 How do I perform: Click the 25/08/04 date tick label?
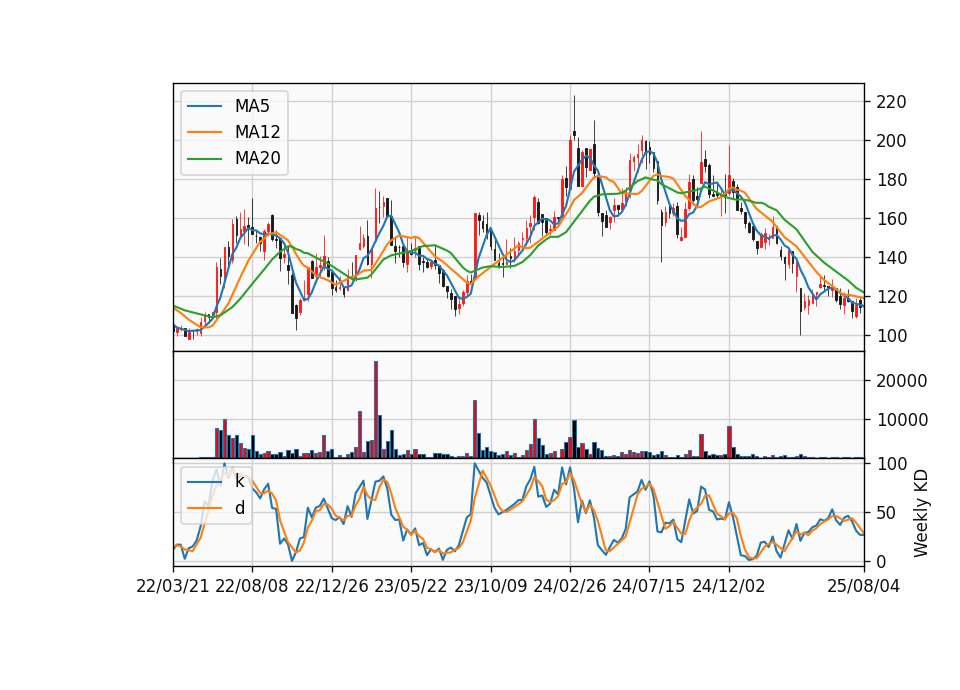pyautogui.click(x=864, y=586)
